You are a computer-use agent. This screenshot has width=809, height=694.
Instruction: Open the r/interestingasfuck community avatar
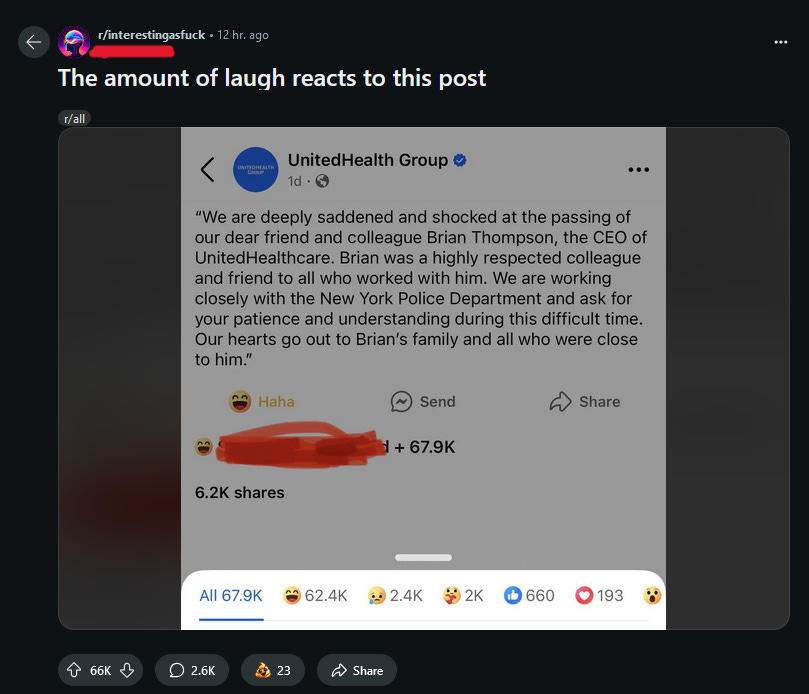click(x=74, y=42)
